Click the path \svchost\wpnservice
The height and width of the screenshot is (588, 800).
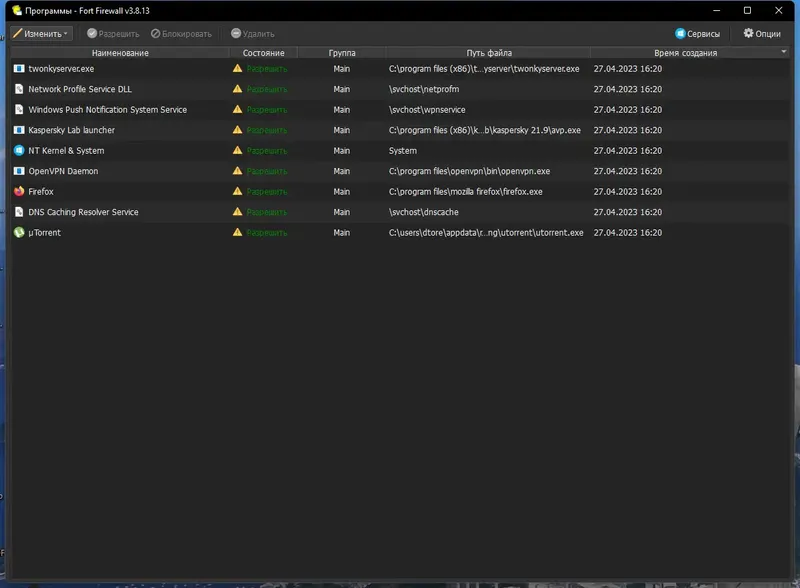click(427, 109)
